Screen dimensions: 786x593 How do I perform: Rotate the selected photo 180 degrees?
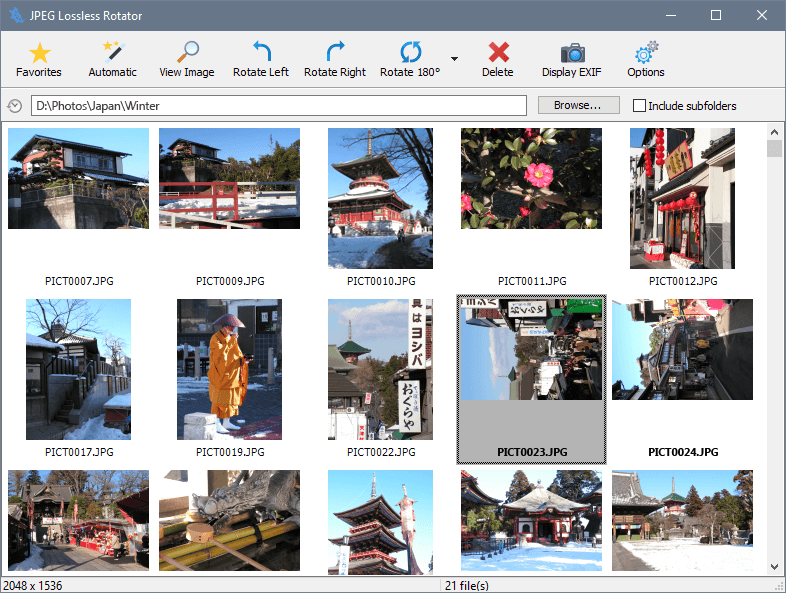[x=410, y=60]
